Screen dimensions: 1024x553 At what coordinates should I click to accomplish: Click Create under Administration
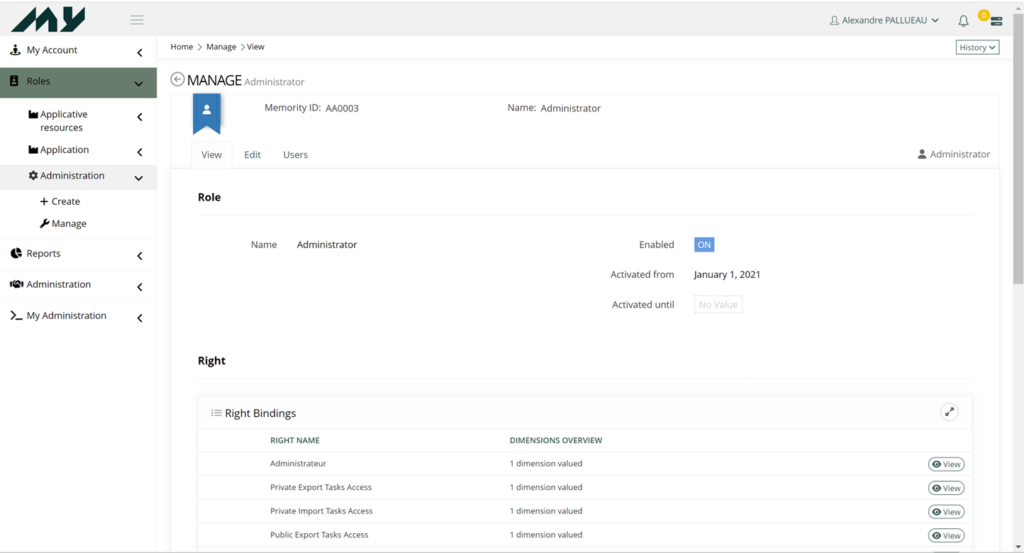click(65, 201)
